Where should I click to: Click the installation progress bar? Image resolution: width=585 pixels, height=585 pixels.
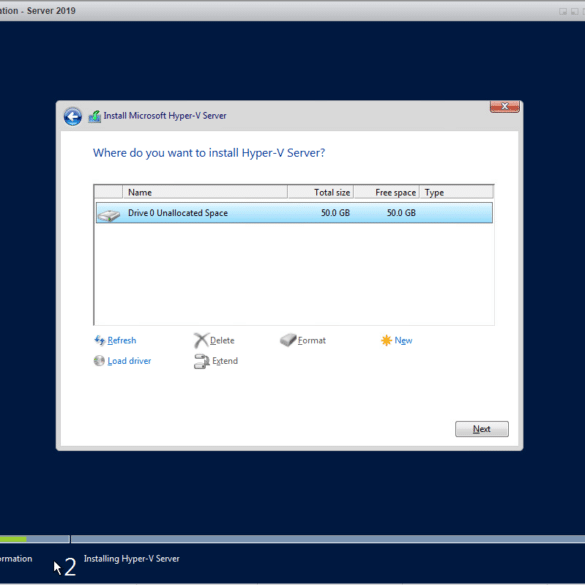pyautogui.click(x=292, y=539)
